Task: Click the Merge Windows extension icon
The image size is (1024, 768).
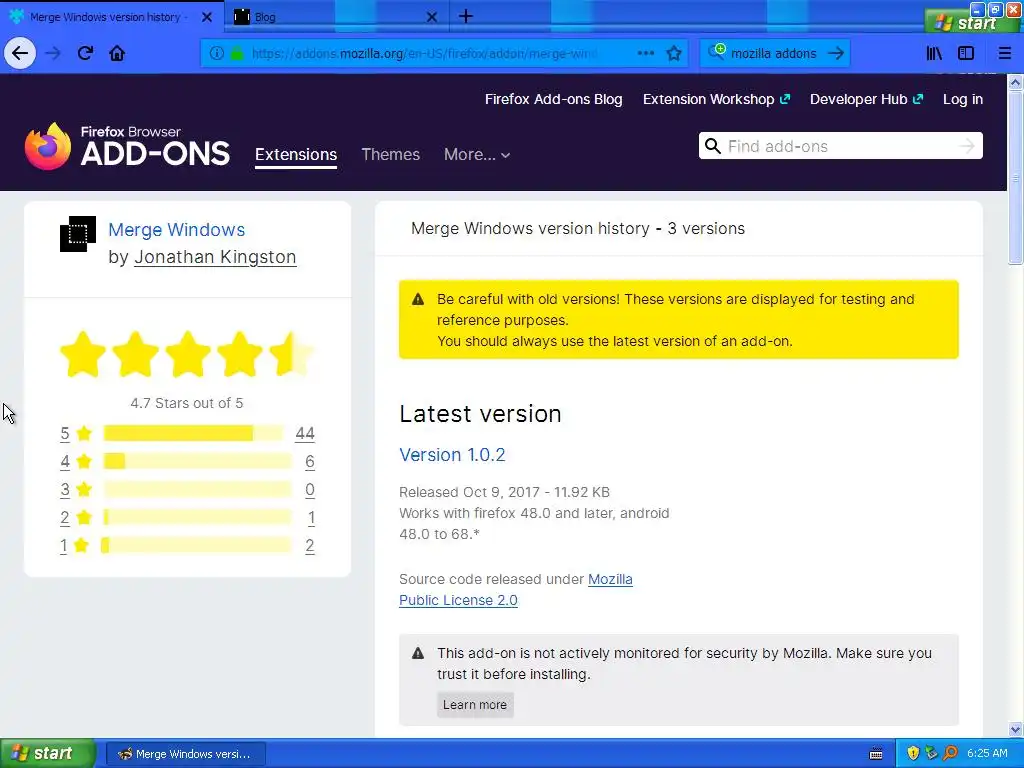Action: (x=78, y=234)
